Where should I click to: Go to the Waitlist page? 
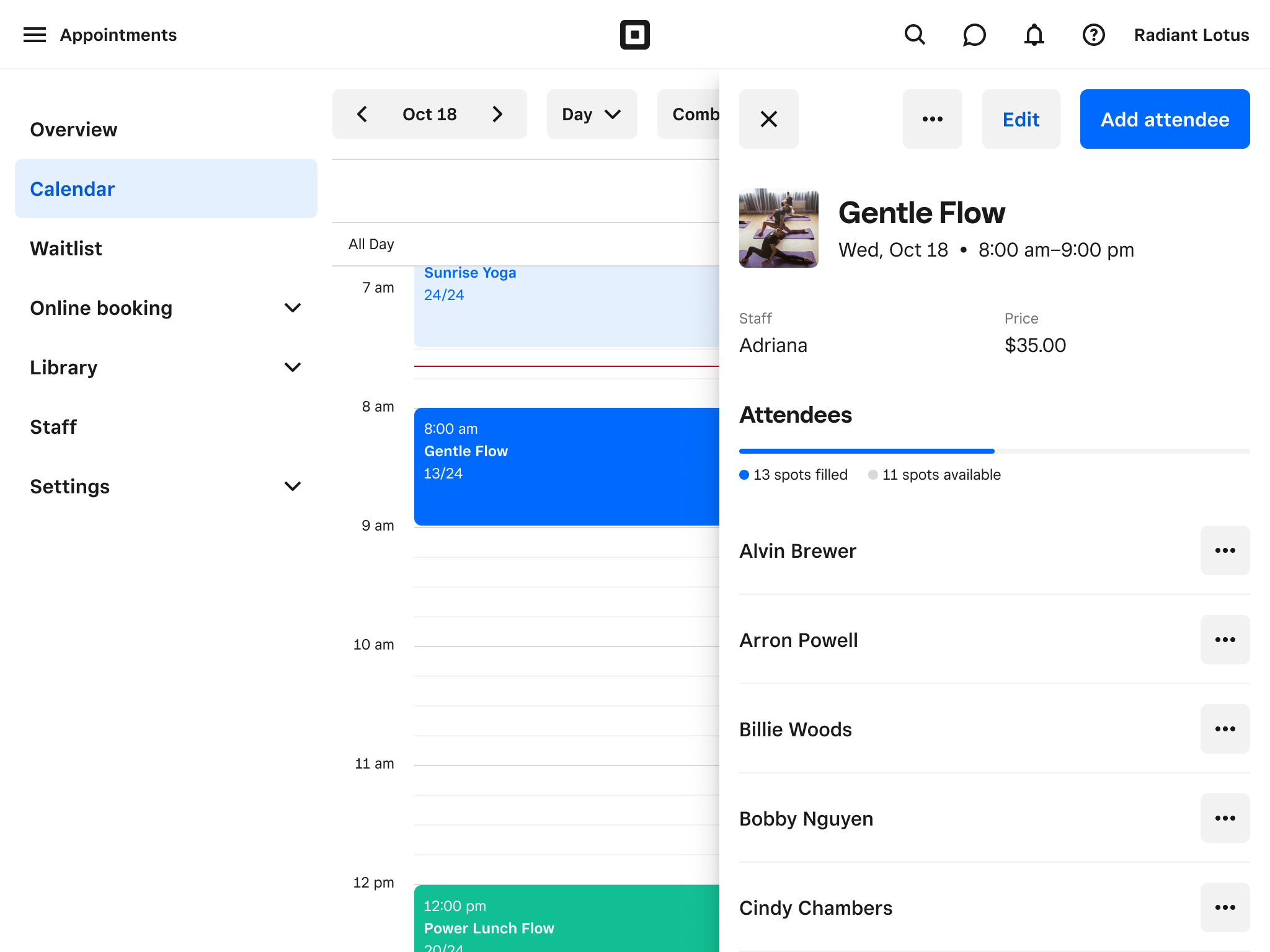66,249
